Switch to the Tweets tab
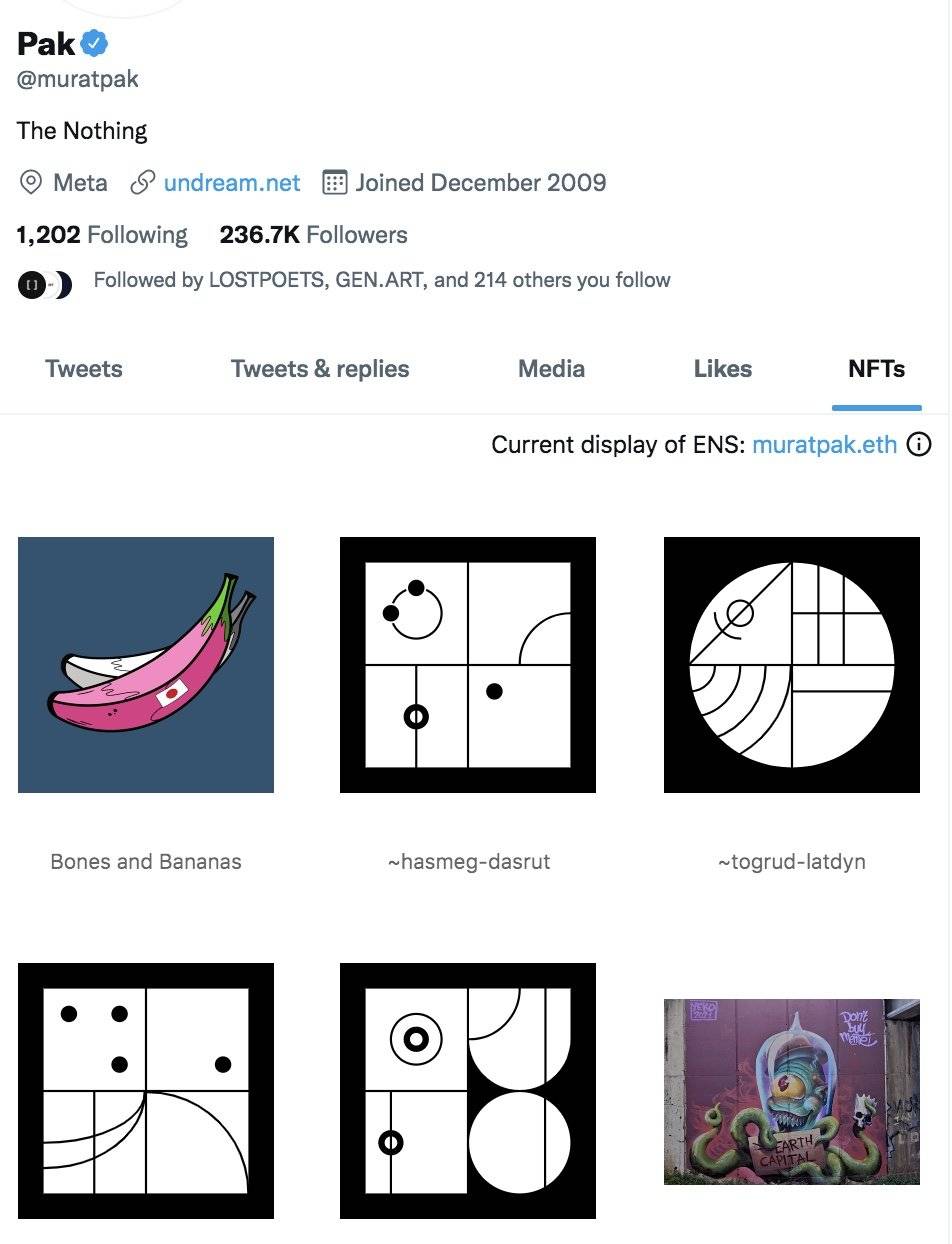 click(84, 369)
